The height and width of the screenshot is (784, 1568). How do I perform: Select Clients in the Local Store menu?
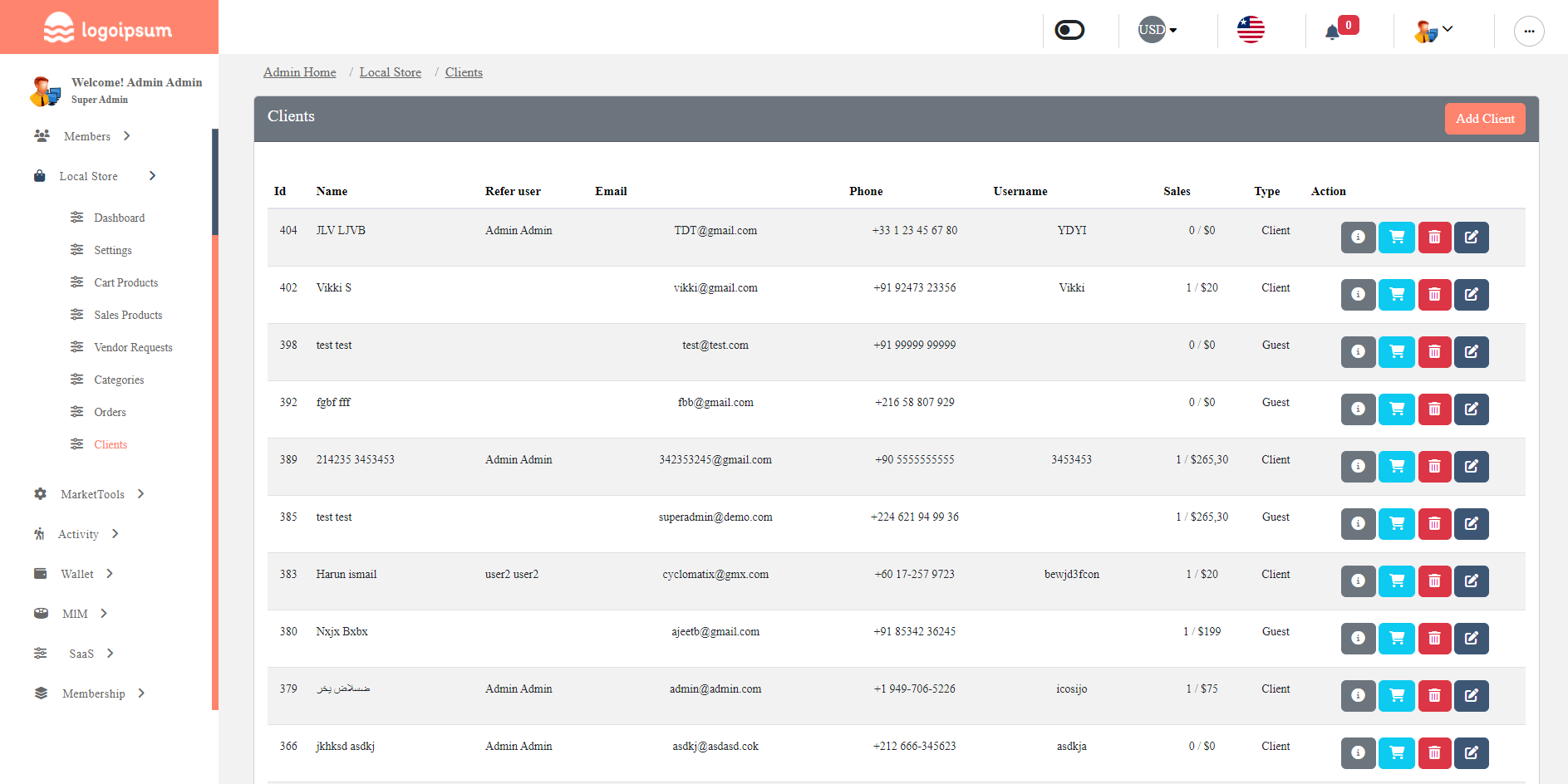111,444
